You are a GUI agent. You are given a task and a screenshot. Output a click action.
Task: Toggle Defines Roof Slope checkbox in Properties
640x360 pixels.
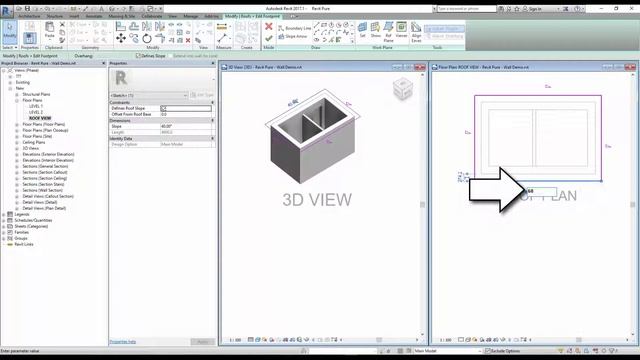[163, 108]
